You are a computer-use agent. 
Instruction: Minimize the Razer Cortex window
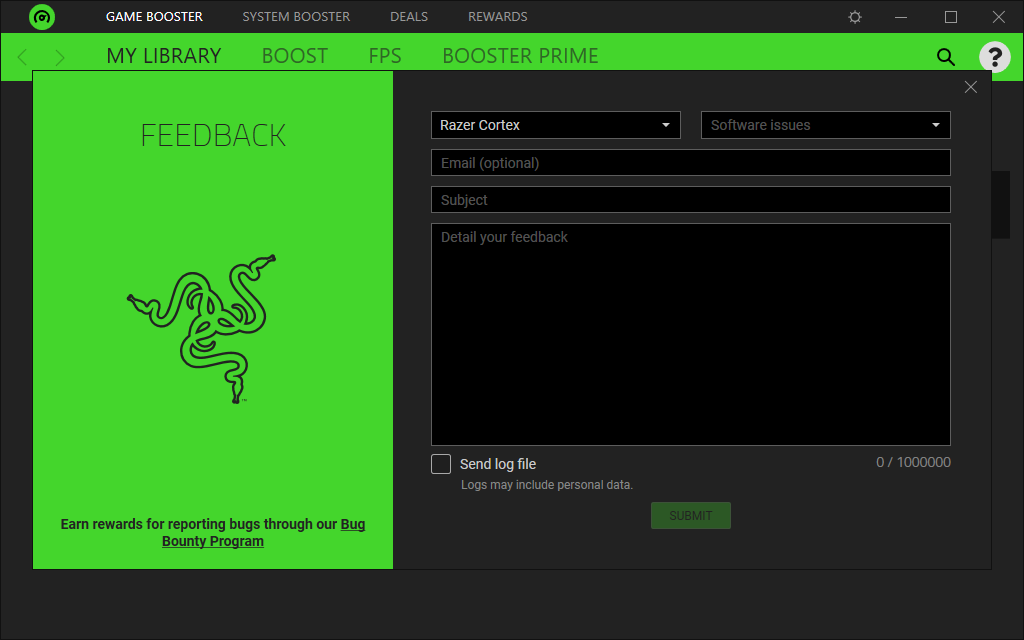click(901, 17)
